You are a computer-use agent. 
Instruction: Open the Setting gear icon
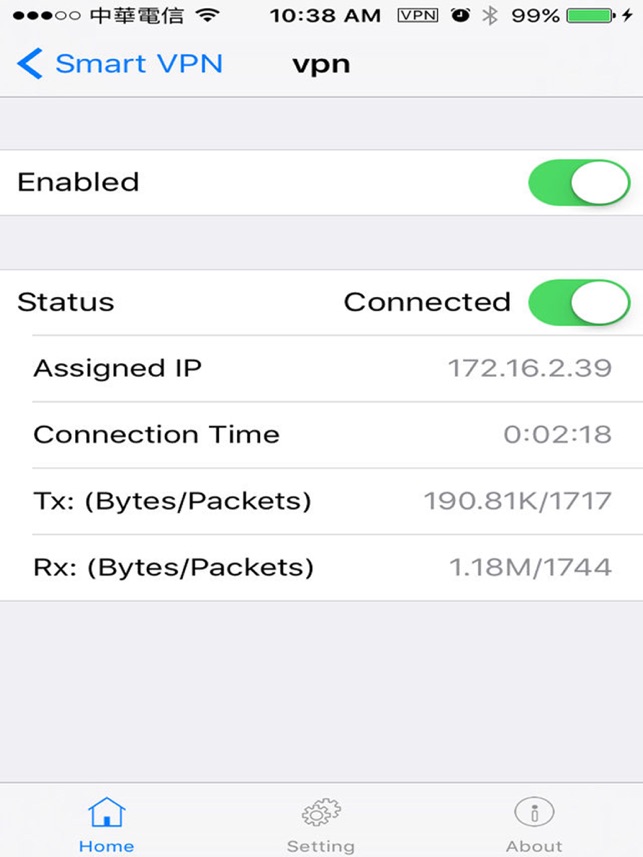point(321,812)
